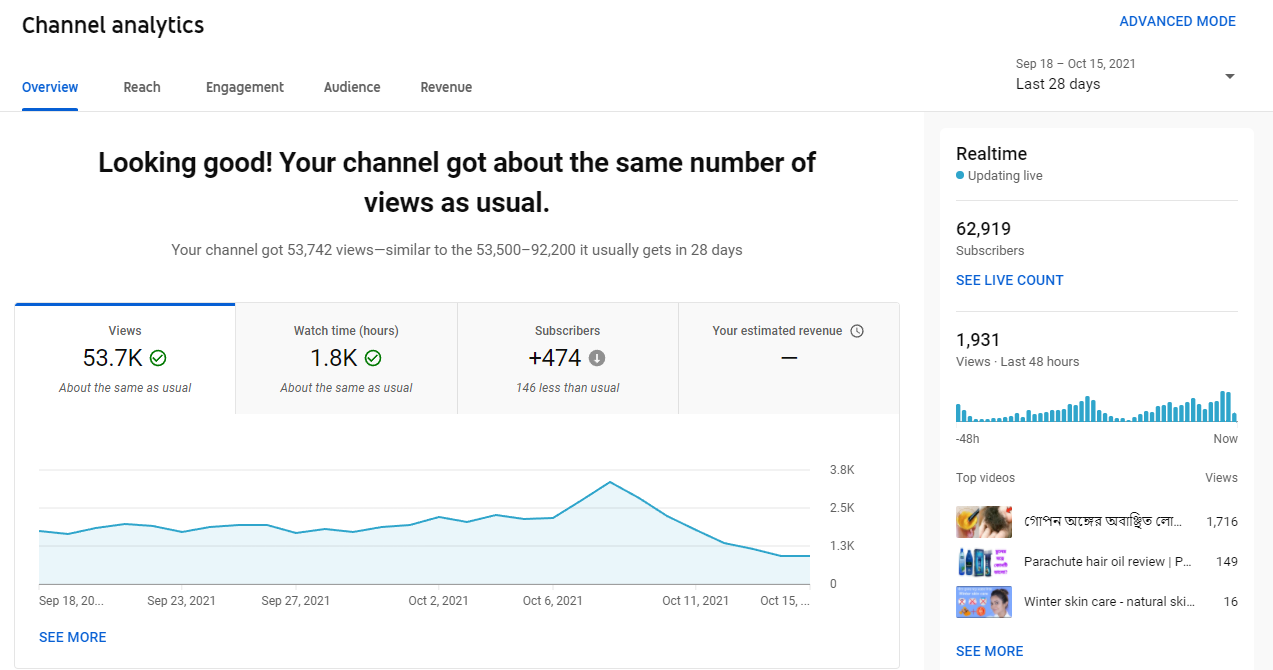Image resolution: width=1273 pixels, height=670 pixels.
Task: Click the blue Updating live dot indicator
Action: coord(960,176)
